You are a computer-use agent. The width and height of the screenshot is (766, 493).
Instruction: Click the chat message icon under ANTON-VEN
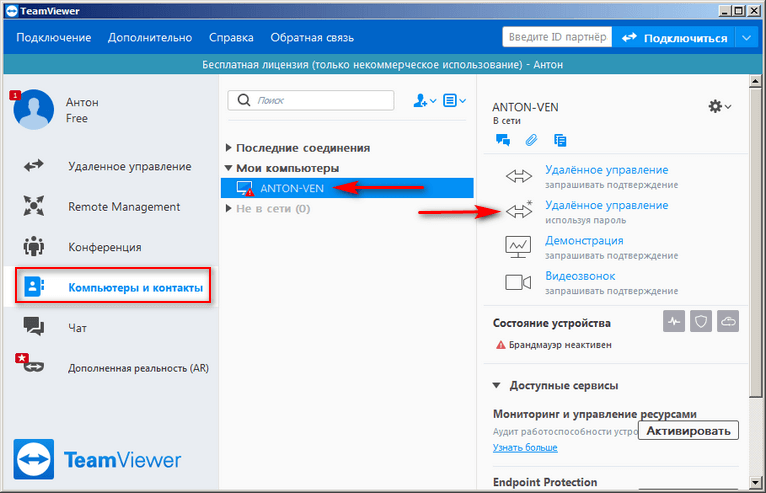coord(503,141)
